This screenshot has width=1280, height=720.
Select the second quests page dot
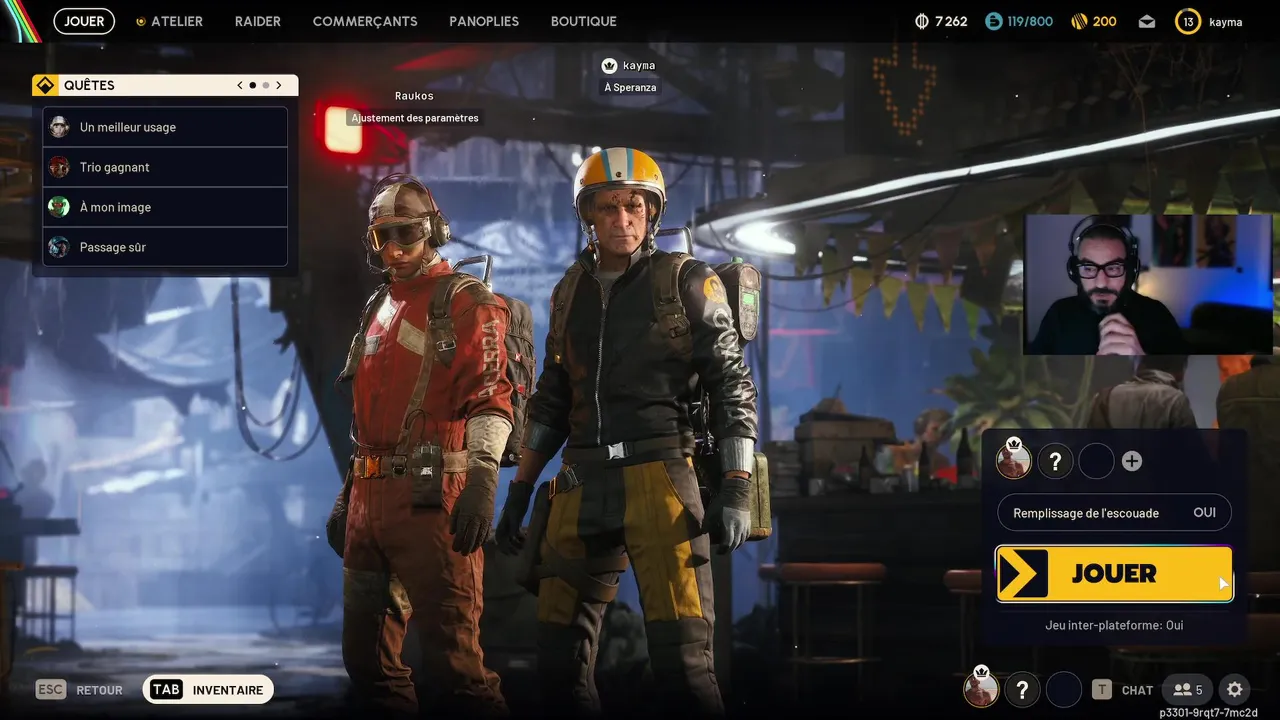click(265, 85)
